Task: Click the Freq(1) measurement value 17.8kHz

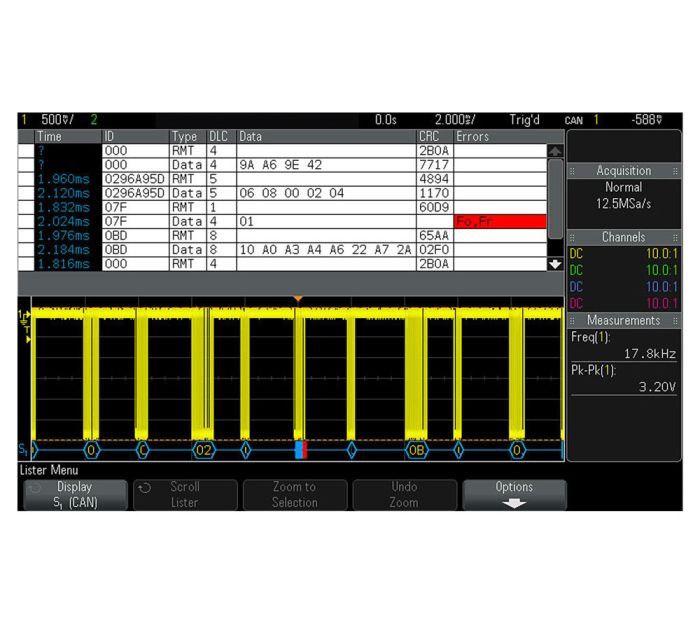Action: pyautogui.click(x=650, y=354)
